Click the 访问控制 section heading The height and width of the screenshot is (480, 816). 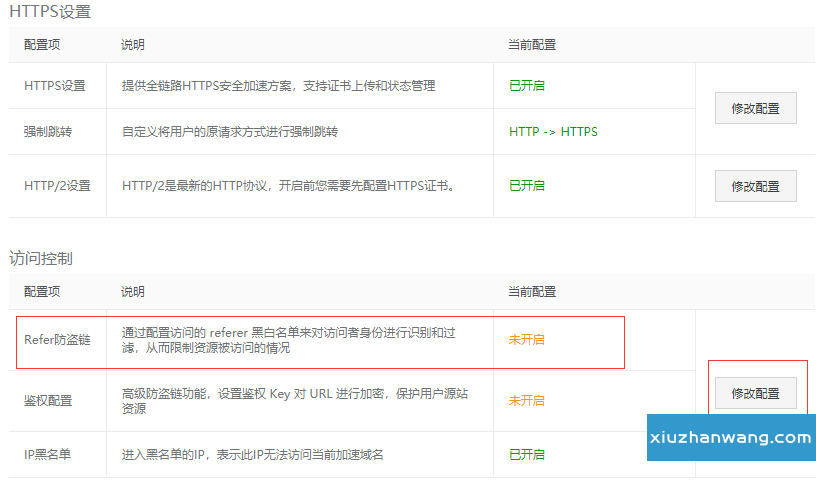pos(41,258)
